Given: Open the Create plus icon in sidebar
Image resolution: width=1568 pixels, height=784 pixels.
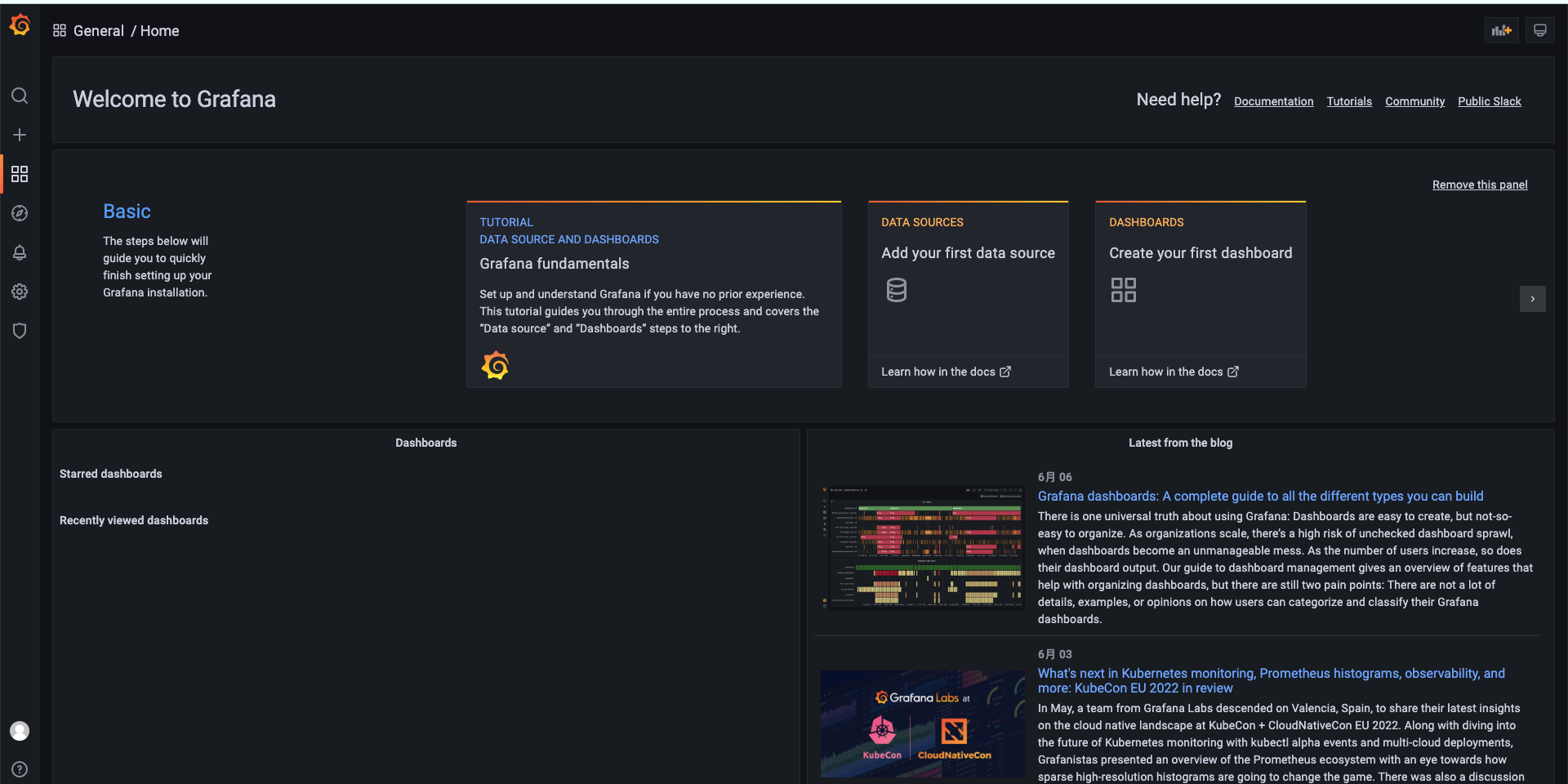Looking at the screenshot, I should tap(20, 135).
